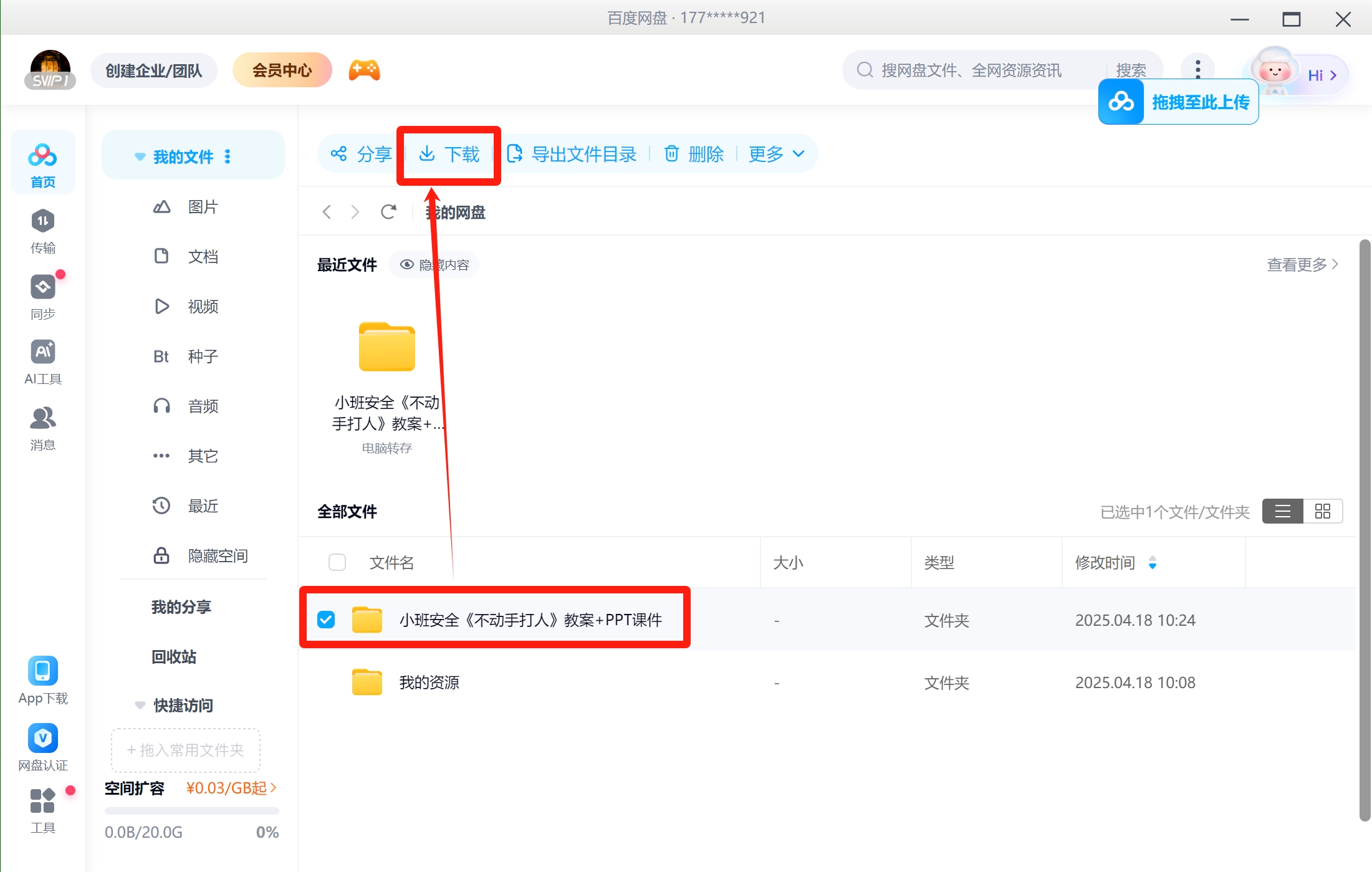
Task: Open folder 小班安全《不动手打人》教案+PPT课件
Action: point(530,620)
